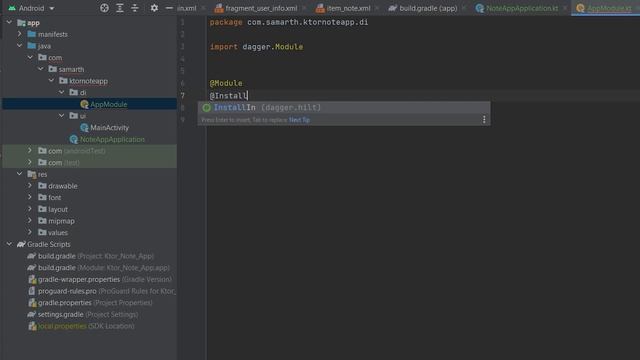Select the manifests folder

53,34
